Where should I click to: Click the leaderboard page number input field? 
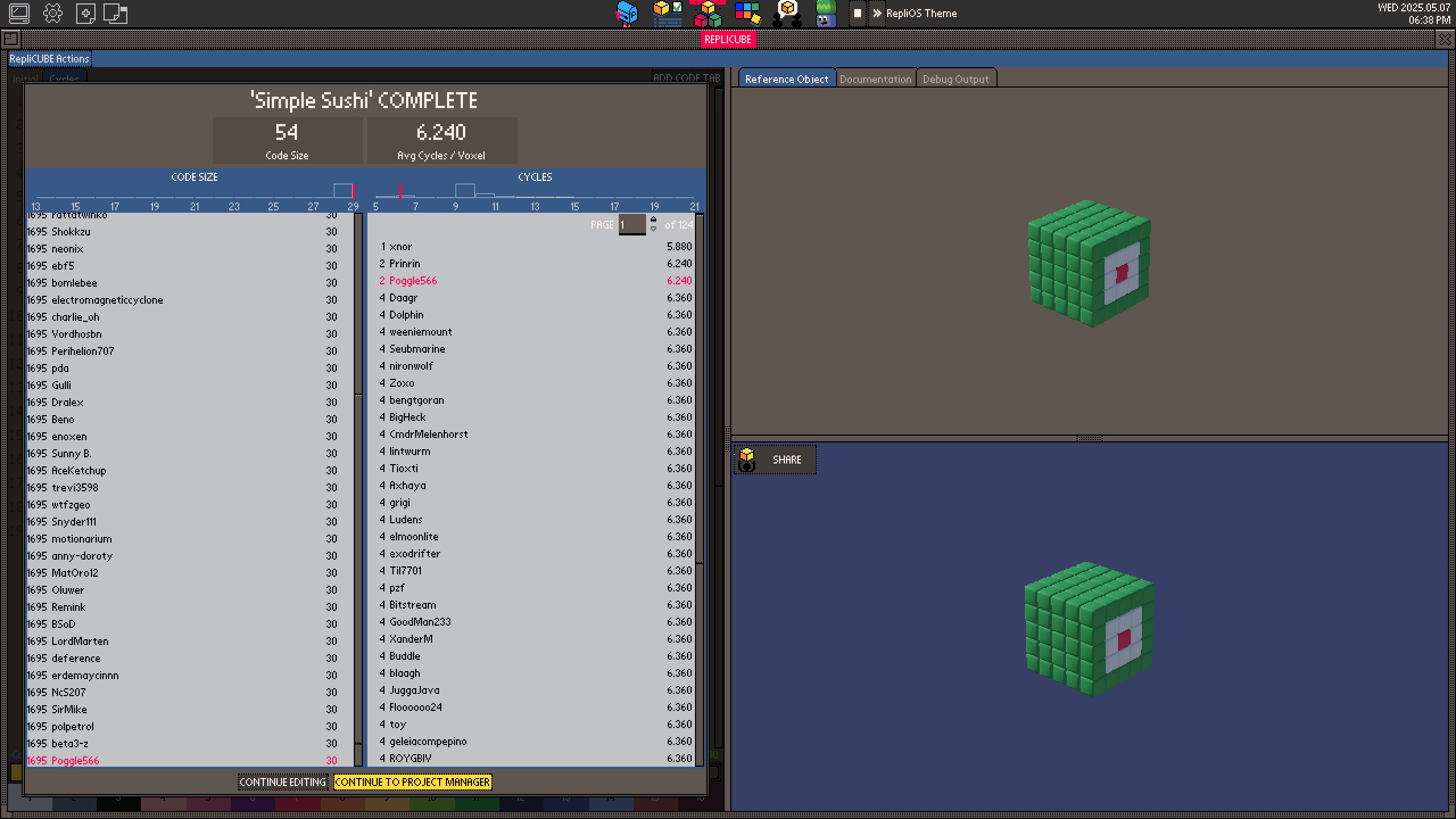pos(632,225)
